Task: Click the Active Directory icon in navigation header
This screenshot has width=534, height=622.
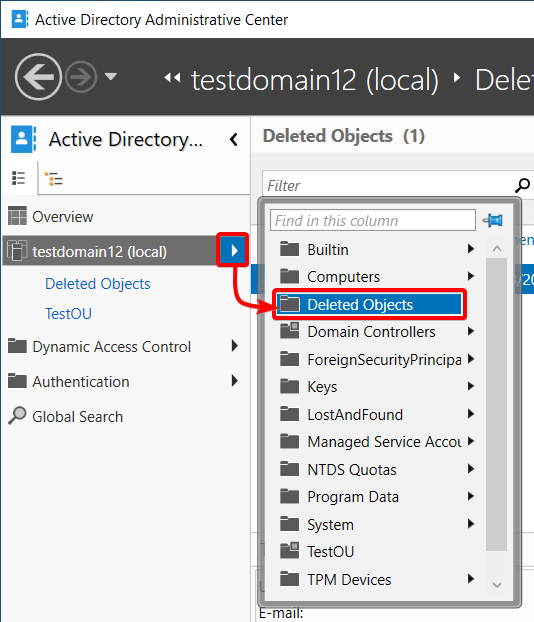Action: click(23, 139)
